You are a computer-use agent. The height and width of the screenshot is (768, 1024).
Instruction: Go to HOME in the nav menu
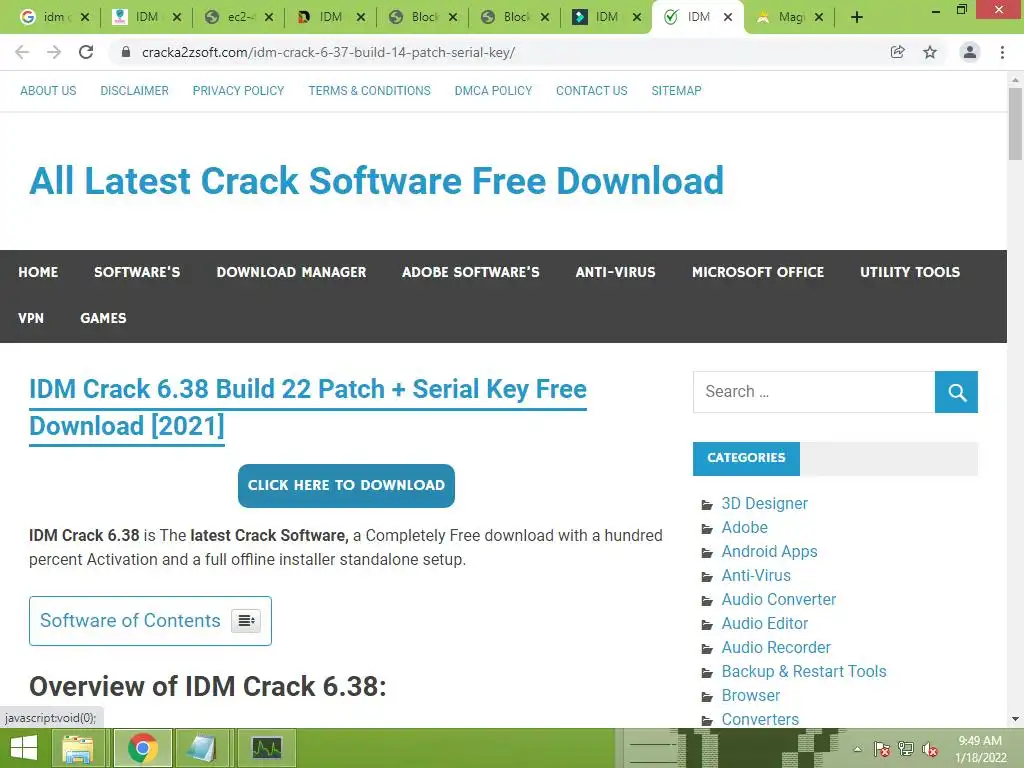coord(39,272)
